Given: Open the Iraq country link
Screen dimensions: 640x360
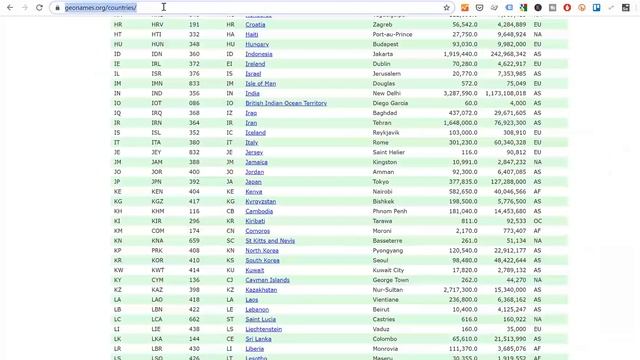Looking at the screenshot, I should pos(251,113).
